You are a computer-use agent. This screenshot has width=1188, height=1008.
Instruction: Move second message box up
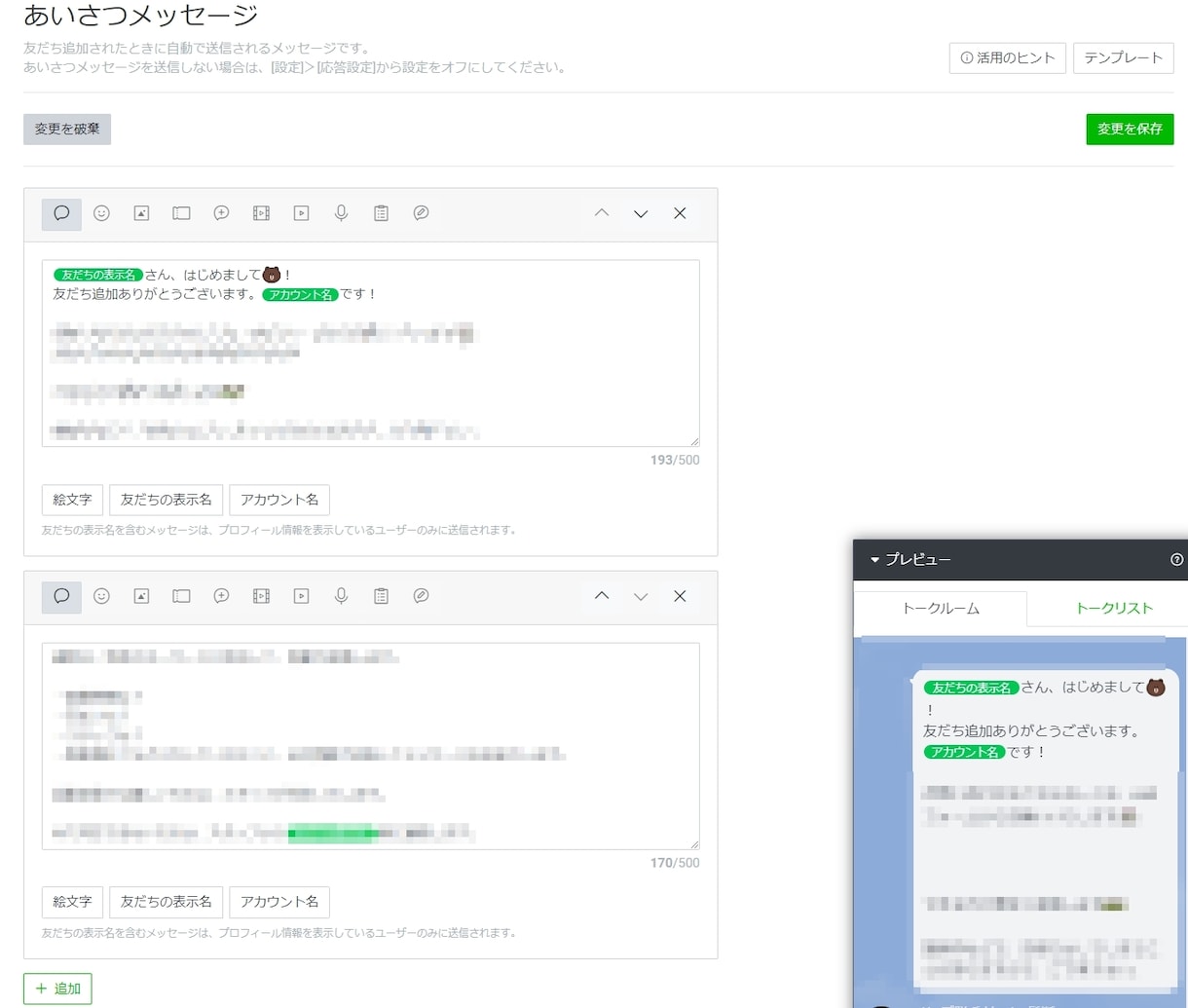(x=602, y=596)
